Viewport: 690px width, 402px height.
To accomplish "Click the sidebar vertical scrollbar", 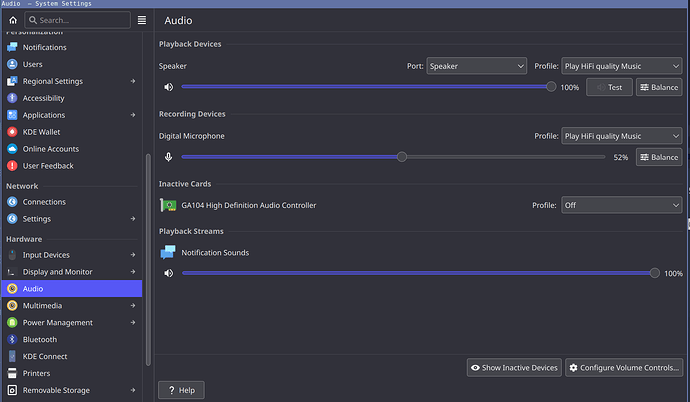I will [x=148, y=259].
